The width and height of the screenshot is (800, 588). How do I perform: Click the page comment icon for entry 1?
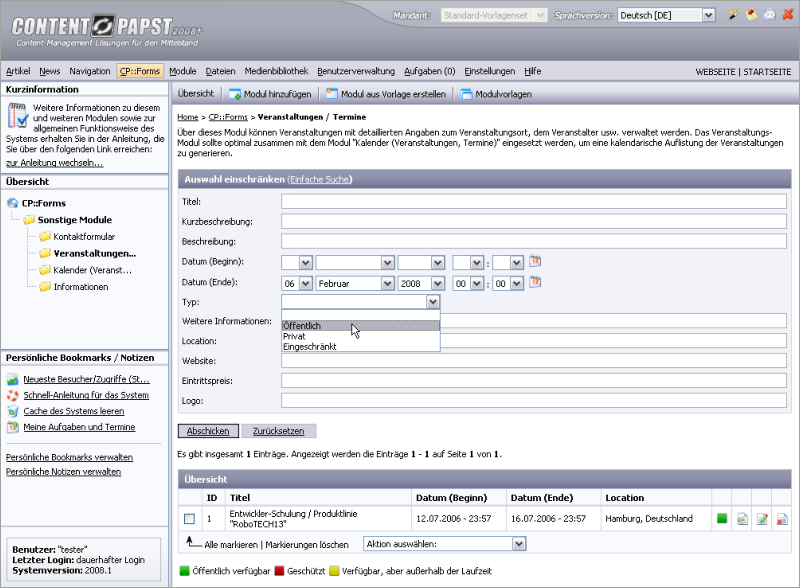pyautogui.click(x=742, y=519)
